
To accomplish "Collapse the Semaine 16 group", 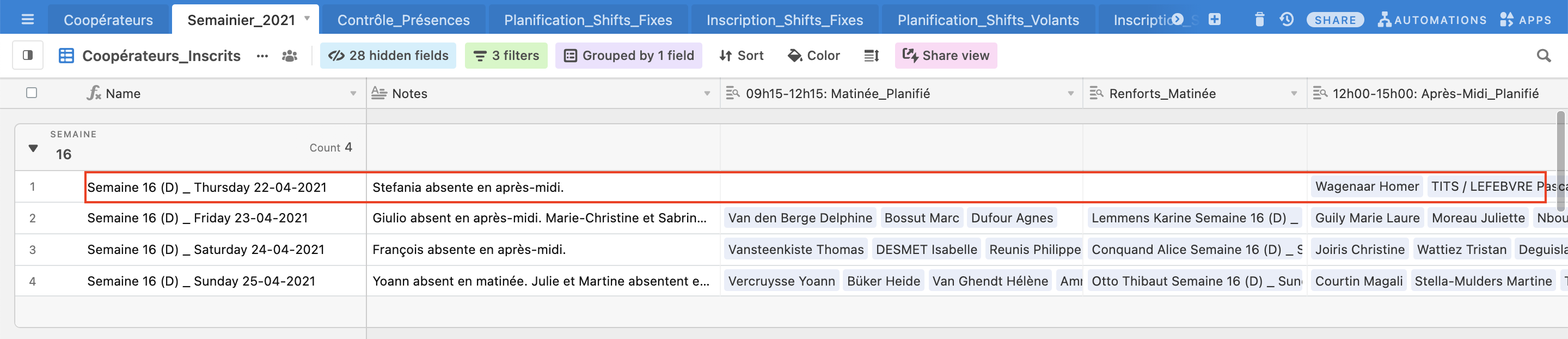I will 33,148.
